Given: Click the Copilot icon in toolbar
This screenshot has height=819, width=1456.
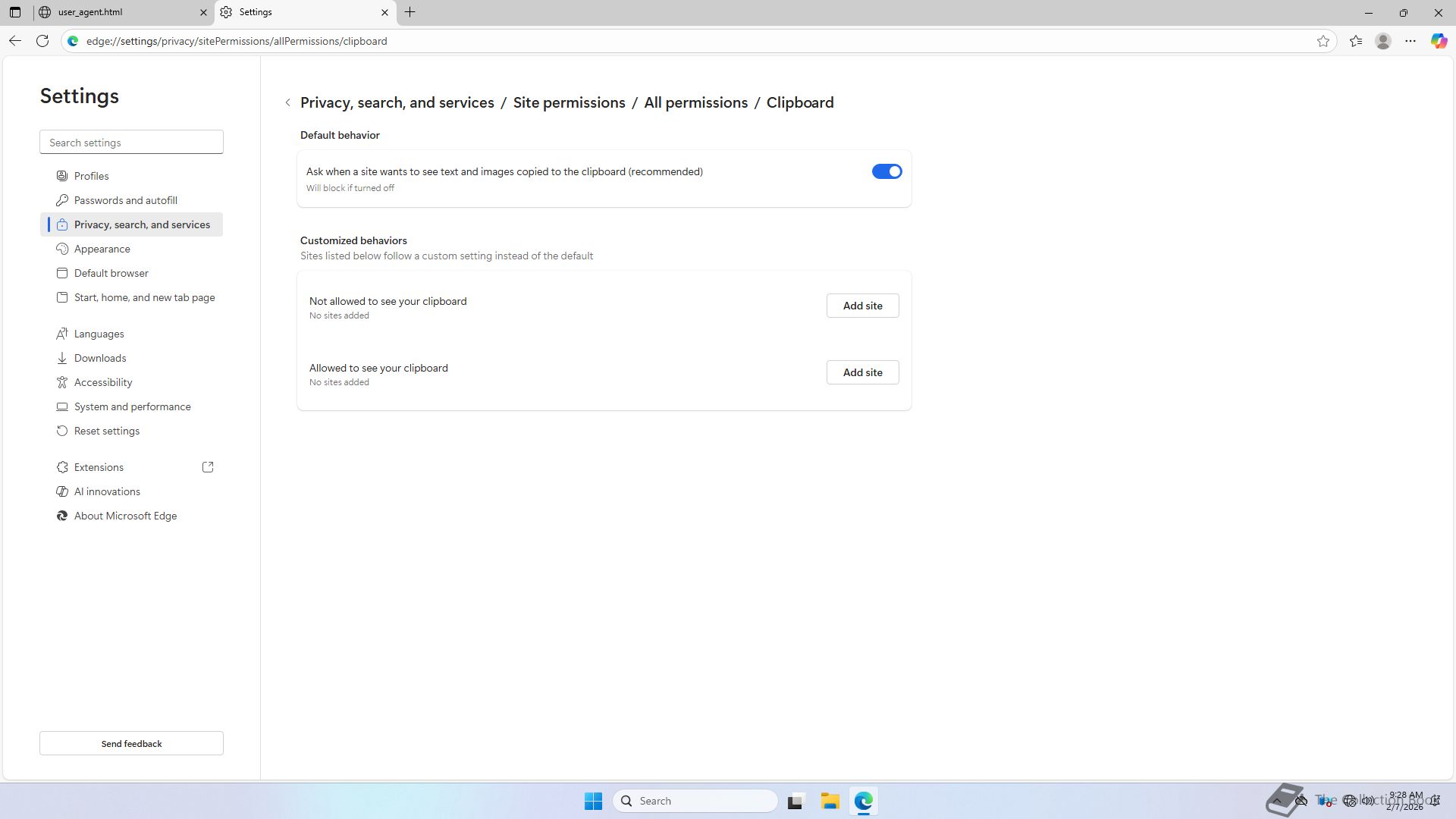Looking at the screenshot, I should (1439, 41).
